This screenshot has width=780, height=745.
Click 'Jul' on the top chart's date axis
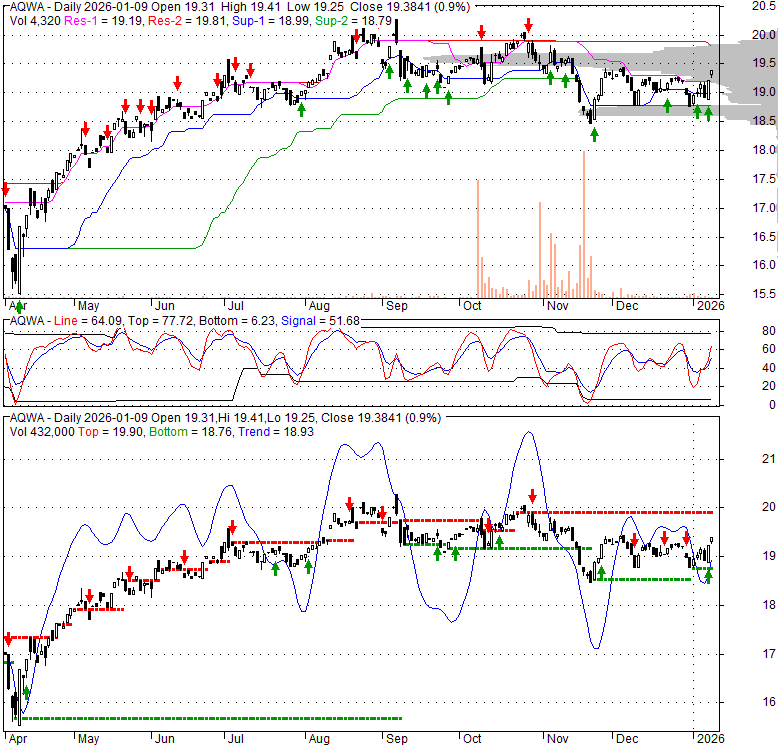[235, 305]
